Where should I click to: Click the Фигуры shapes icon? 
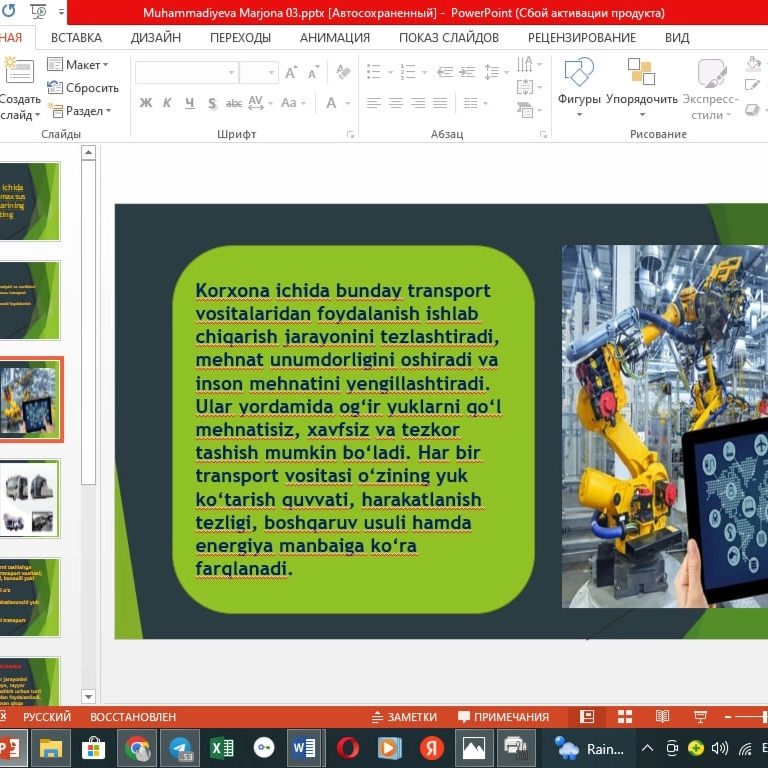click(x=579, y=75)
